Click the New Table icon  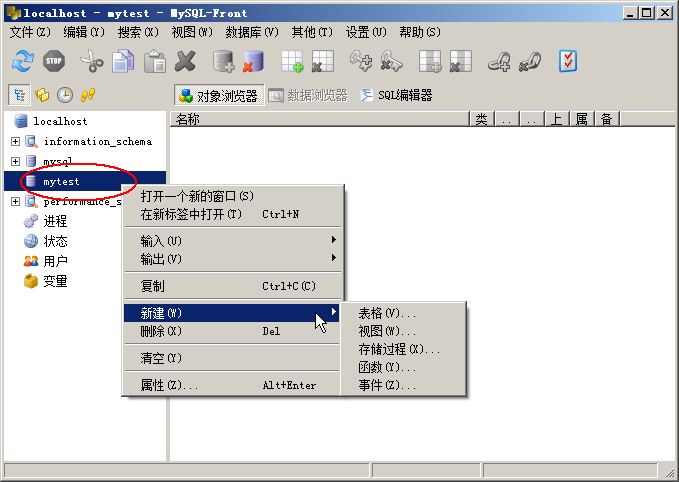click(x=292, y=61)
